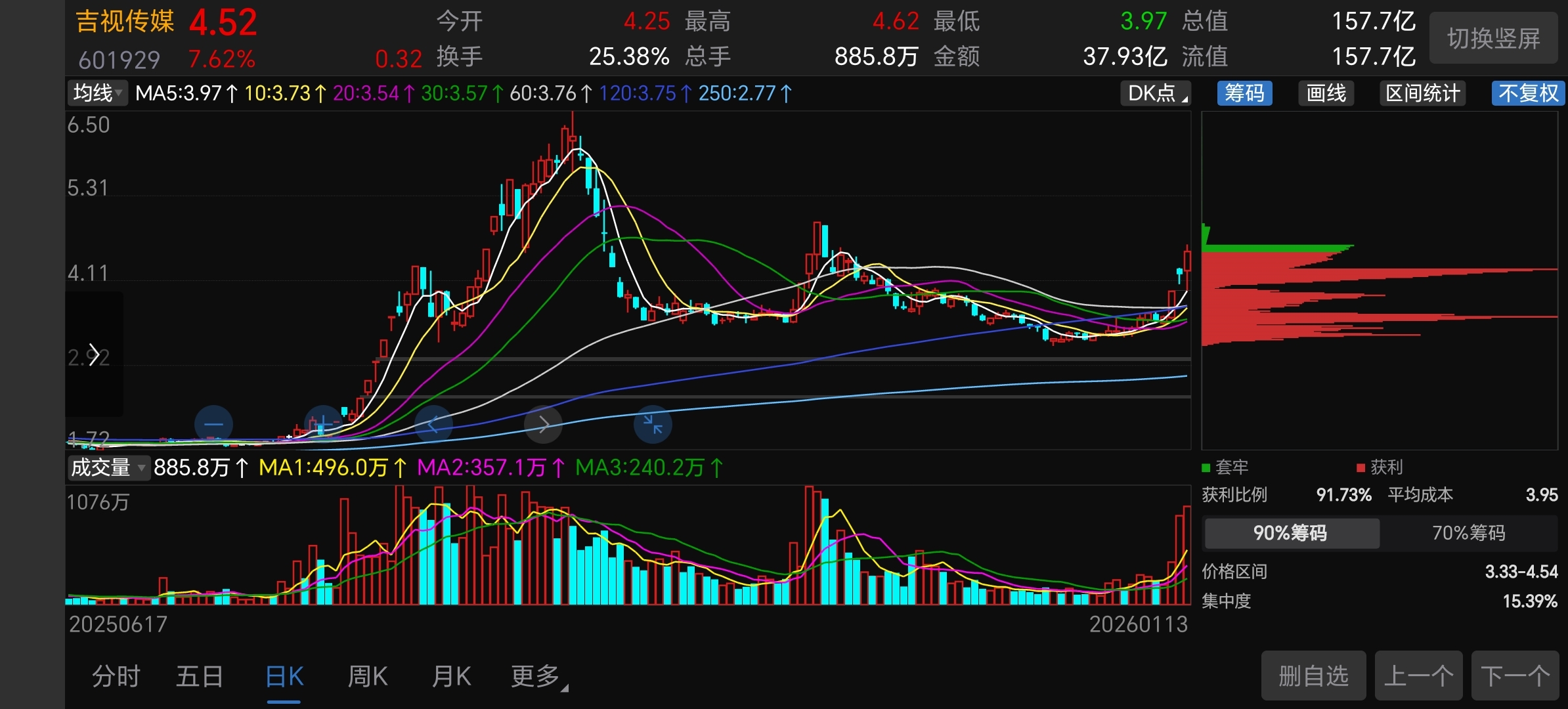
Task: Switch to the 分时 tab
Action: tap(116, 676)
